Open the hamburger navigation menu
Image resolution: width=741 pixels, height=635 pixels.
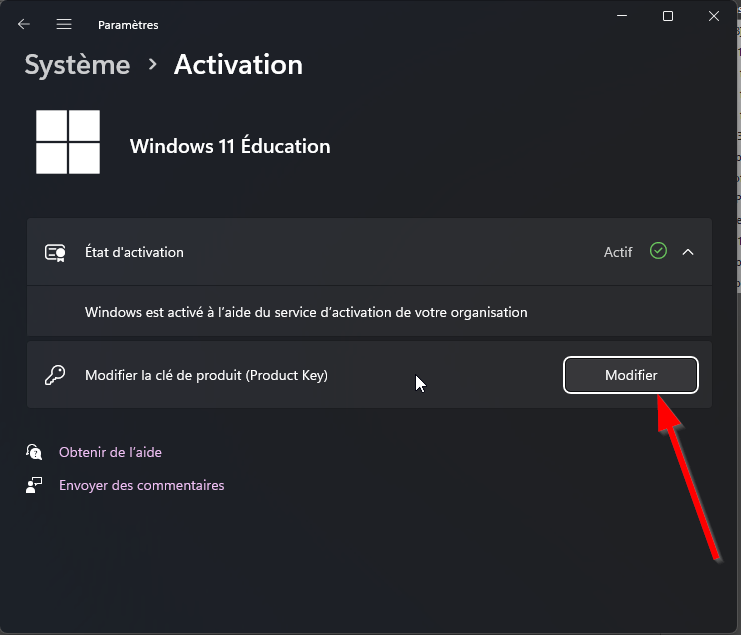[64, 24]
